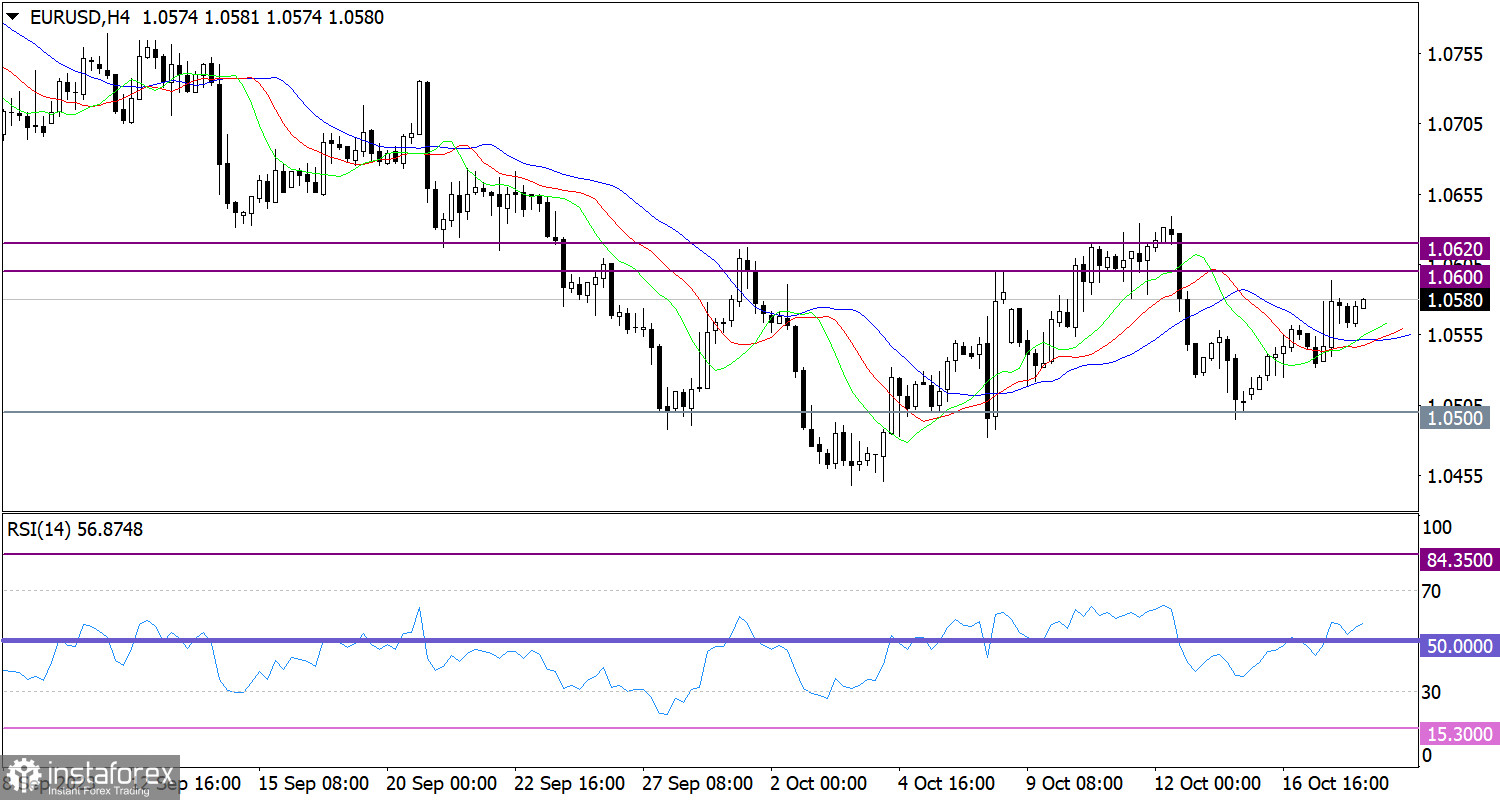Click the triangle arrow beside EURUSD,H4
1500x800 pixels.
(x=11, y=18)
